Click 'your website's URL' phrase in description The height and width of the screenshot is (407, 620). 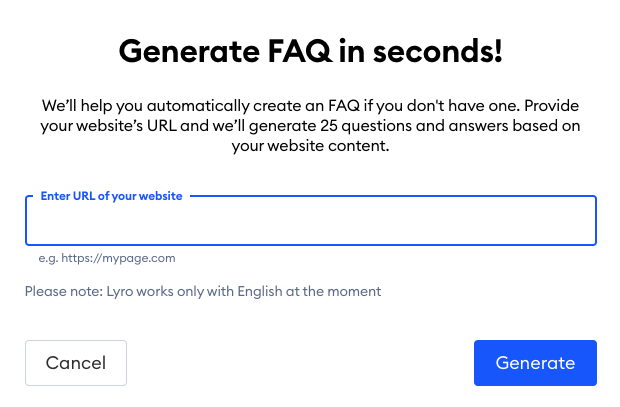click(108, 126)
